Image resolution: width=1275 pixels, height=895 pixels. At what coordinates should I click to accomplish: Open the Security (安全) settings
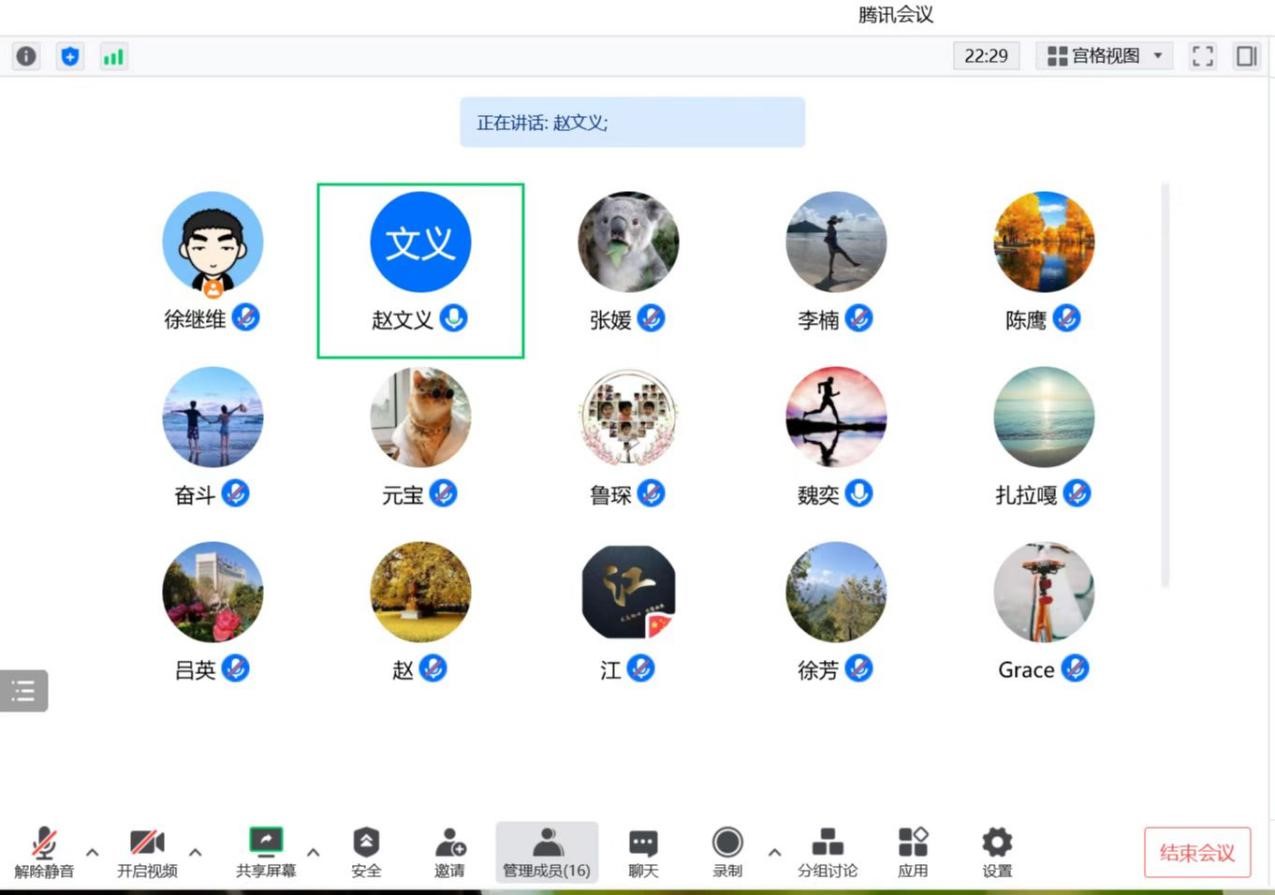[x=366, y=852]
